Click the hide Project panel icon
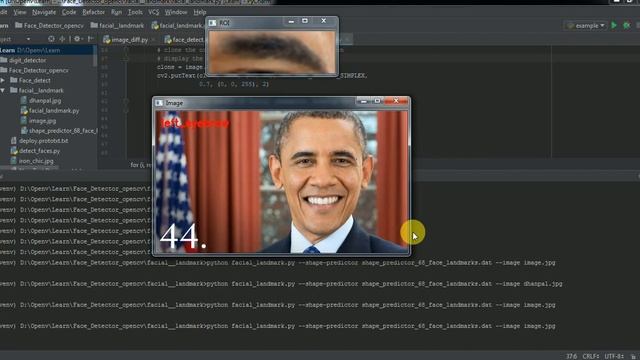 tap(91, 39)
